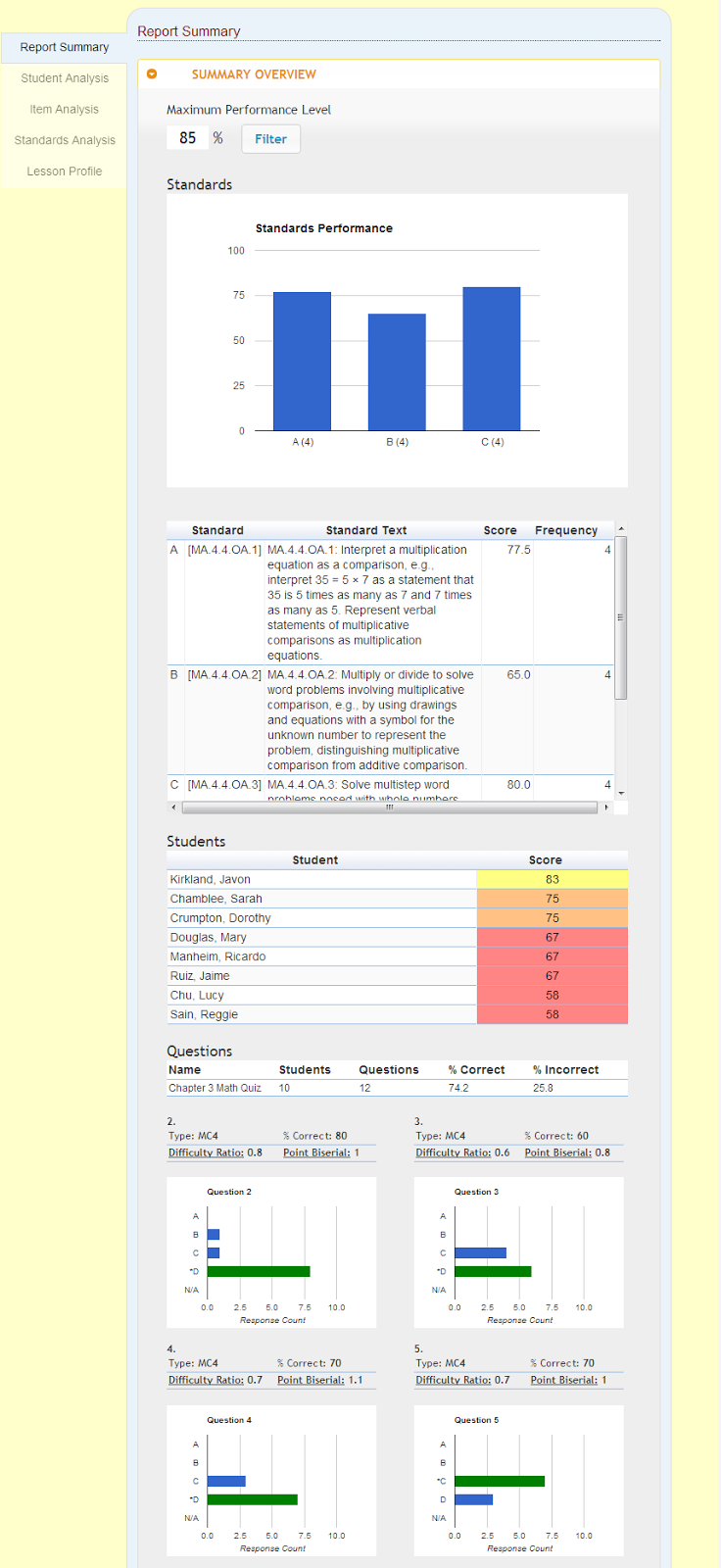The width and height of the screenshot is (721, 1568).
Task: Click the Student column header
Action: (314, 860)
